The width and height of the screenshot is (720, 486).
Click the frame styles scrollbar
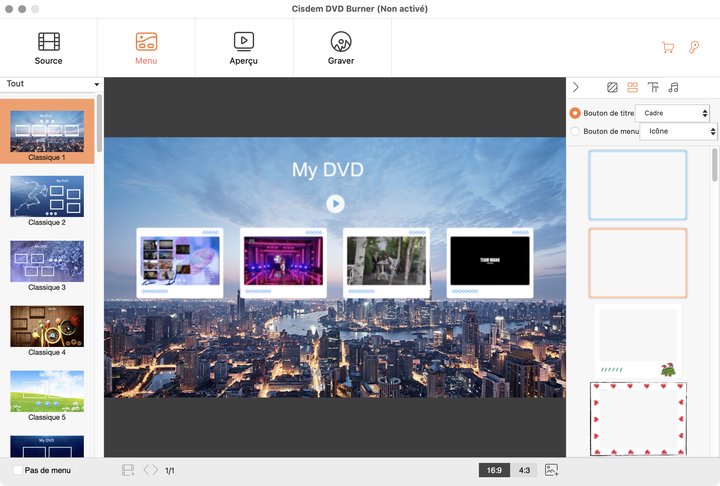coord(714,164)
